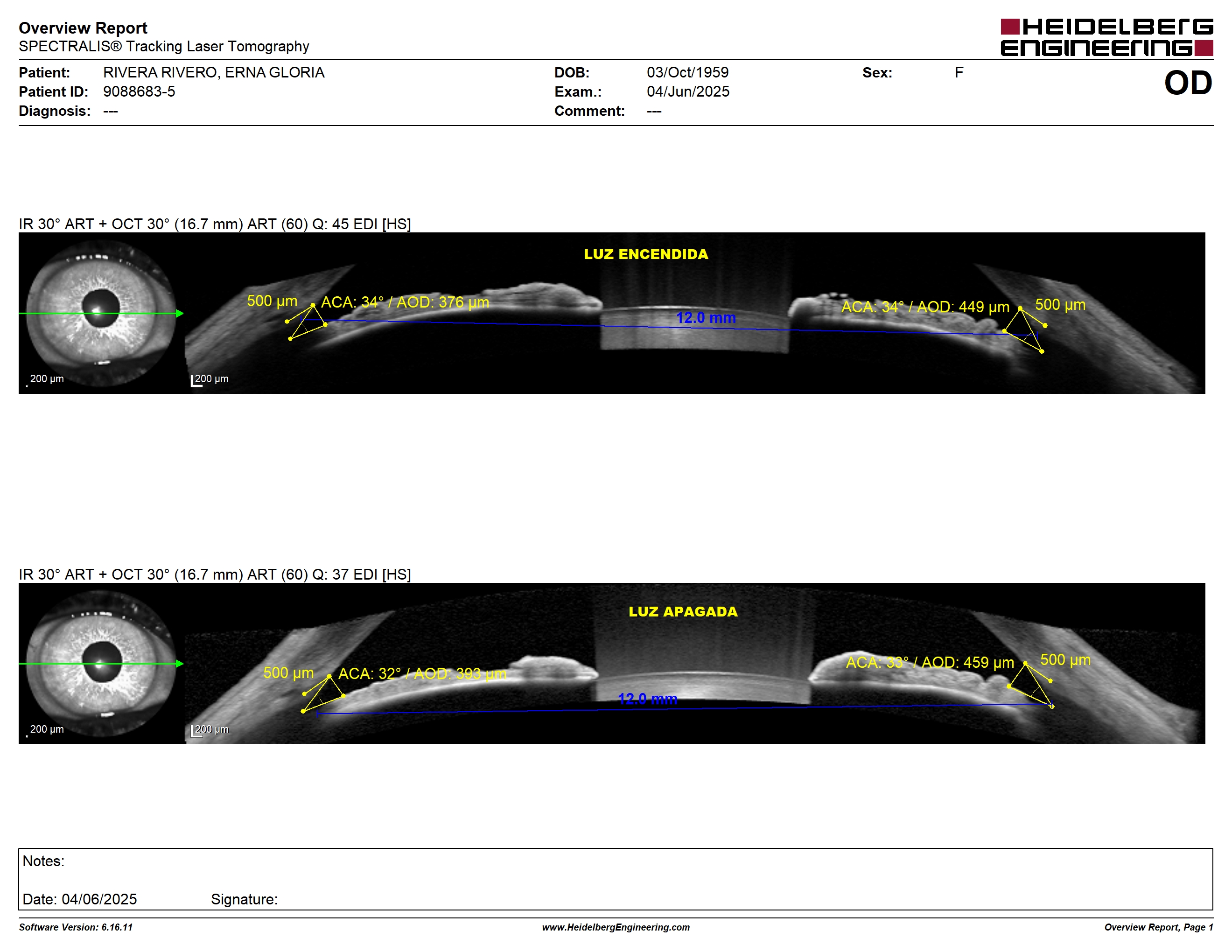Click the sex value 'F'
Screen dimensions: 1232x952
959,73
